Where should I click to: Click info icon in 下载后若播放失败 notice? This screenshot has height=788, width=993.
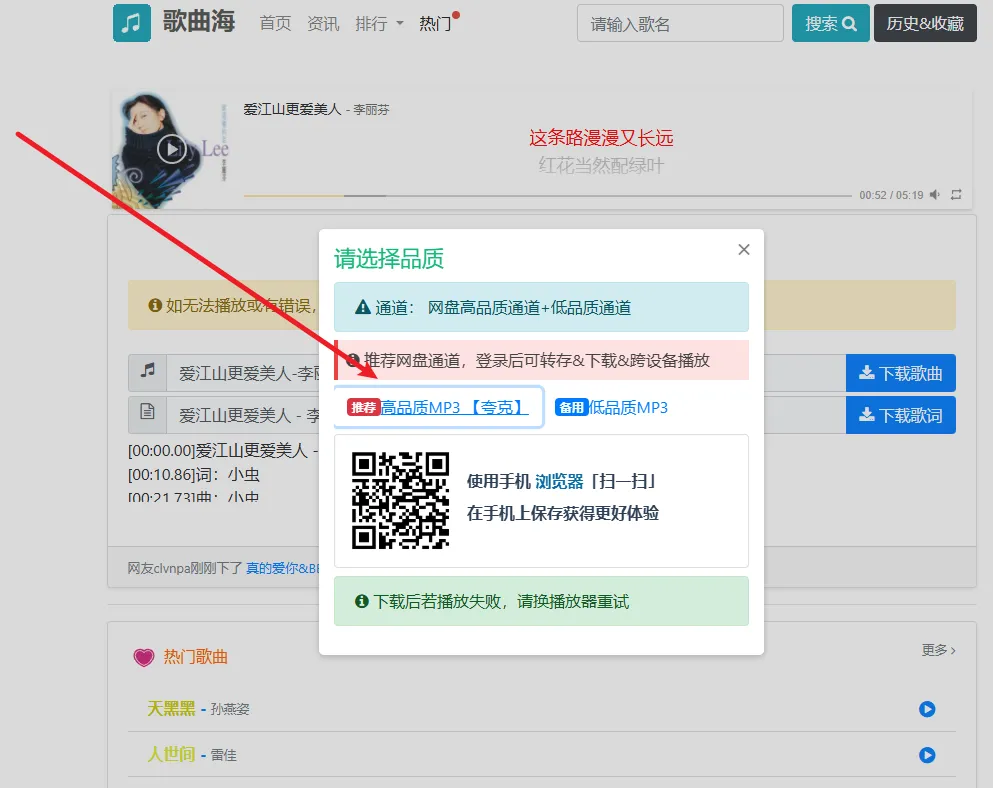362,601
